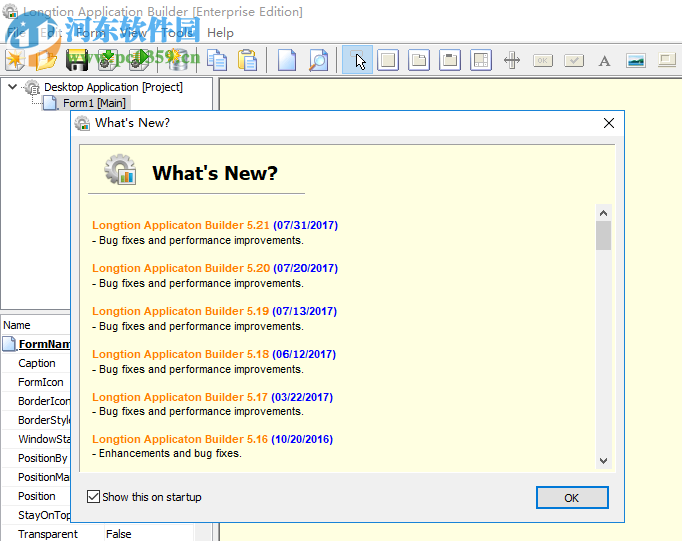Click the Paste clipboard icon
The width and height of the screenshot is (682, 541).
(x=247, y=60)
